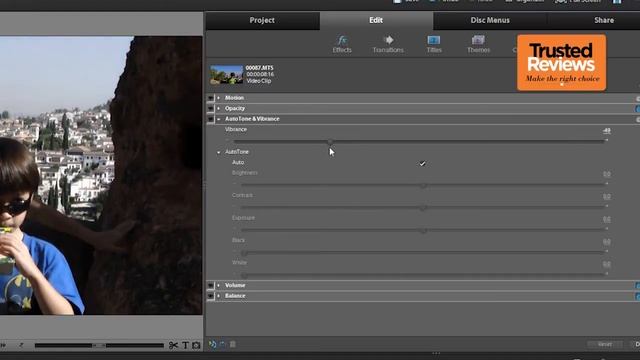Collapse the AutoTone & Vibrance section
Image resolution: width=640 pixels, height=360 pixels.
(x=219, y=119)
